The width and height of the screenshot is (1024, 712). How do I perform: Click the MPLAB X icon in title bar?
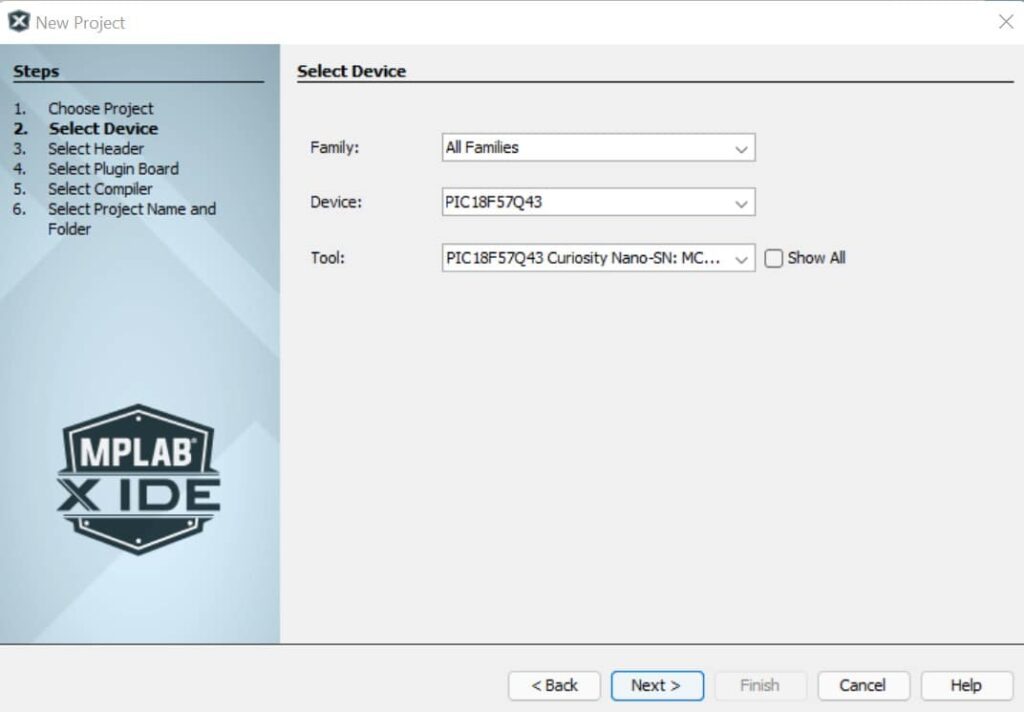coord(19,21)
